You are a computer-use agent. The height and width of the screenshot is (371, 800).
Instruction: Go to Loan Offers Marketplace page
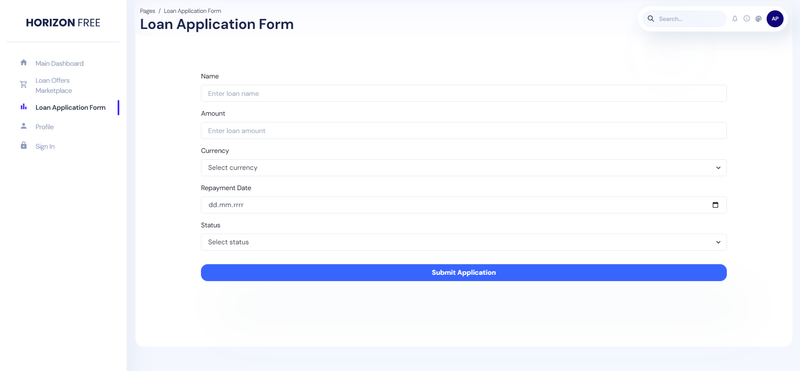[x=54, y=85]
